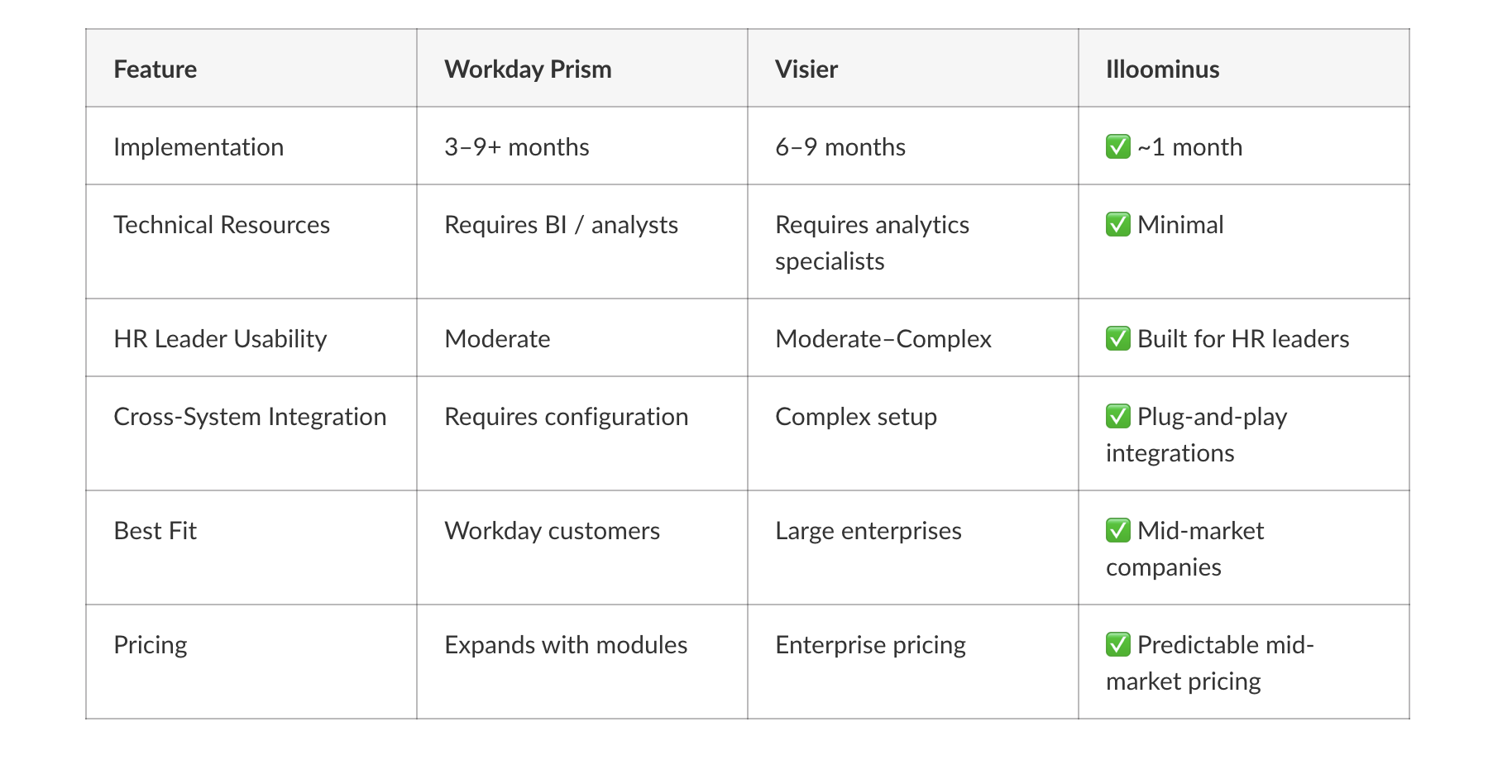Click the green checkmark next to Minimal
The width and height of the screenshot is (1512, 784).
click(x=1117, y=224)
